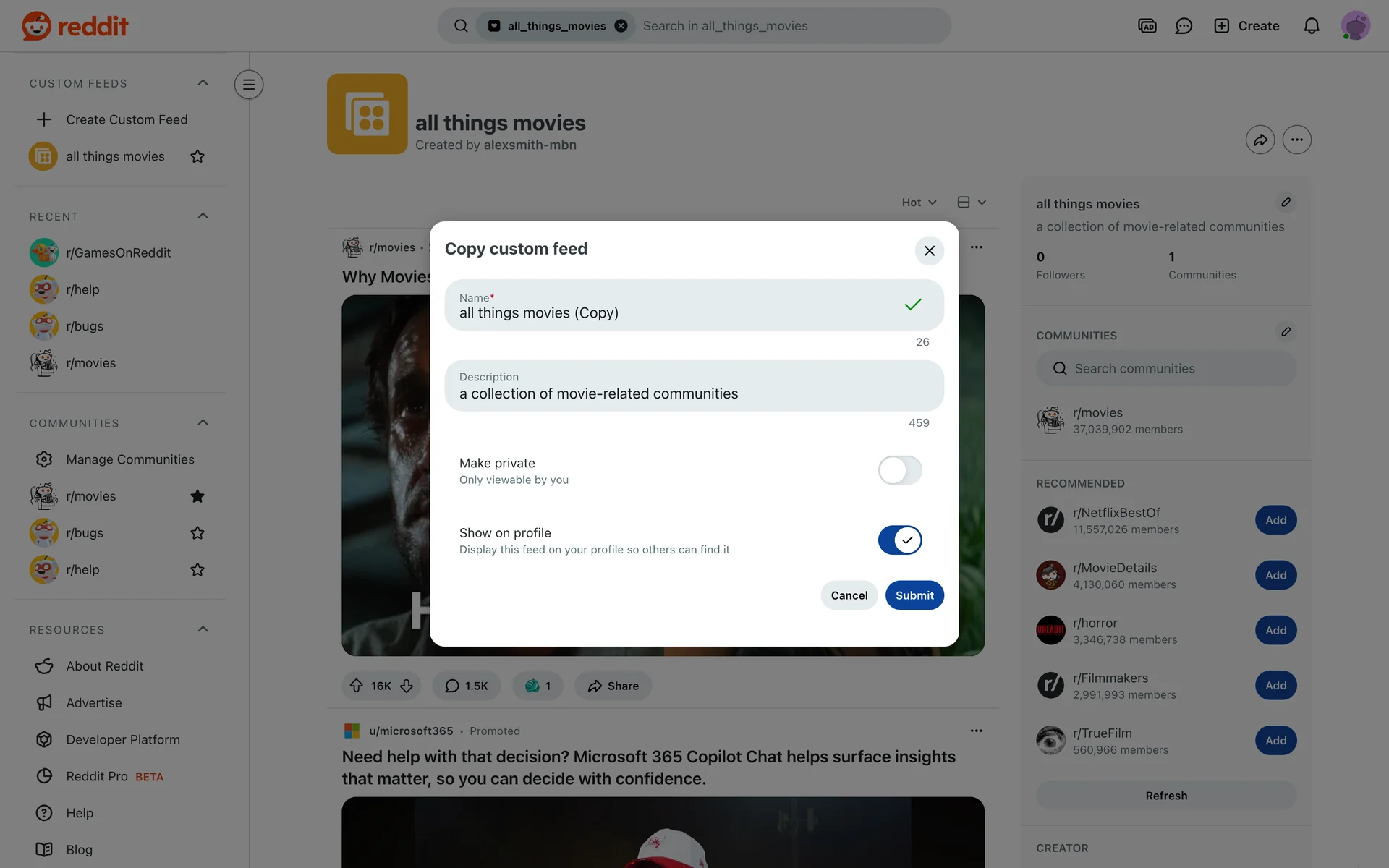The height and width of the screenshot is (868, 1389).
Task: Collapse the sidebar with hamburger button
Action: click(248, 85)
